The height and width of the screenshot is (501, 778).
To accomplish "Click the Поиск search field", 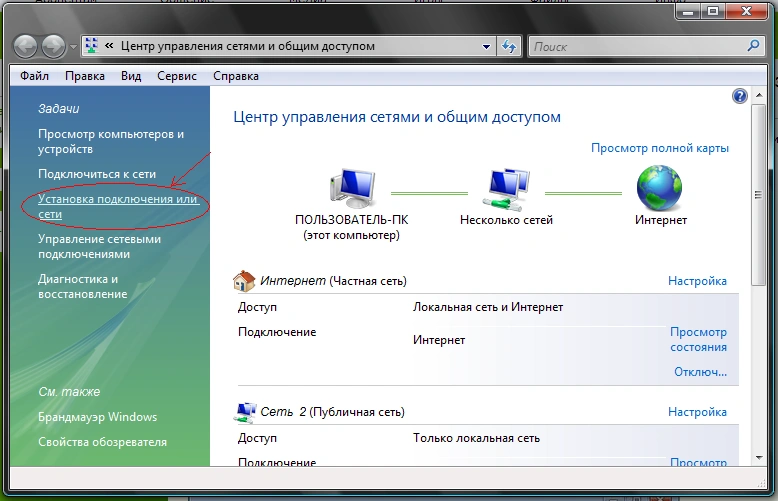I will (x=635, y=46).
